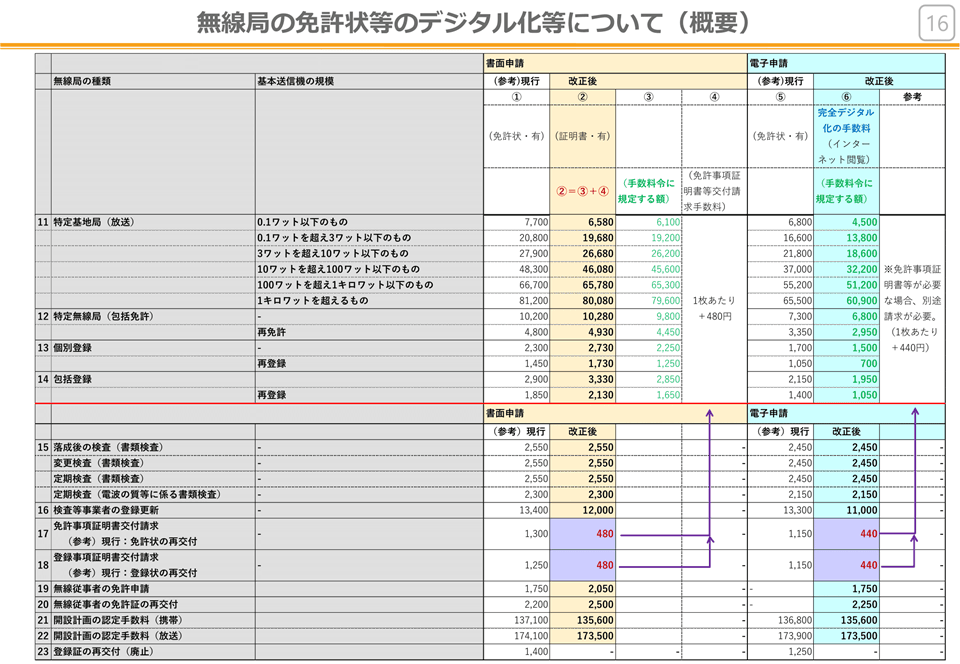Select row label 包括登録
Image resolution: width=960 pixels, height=664 pixels.
tap(72, 379)
